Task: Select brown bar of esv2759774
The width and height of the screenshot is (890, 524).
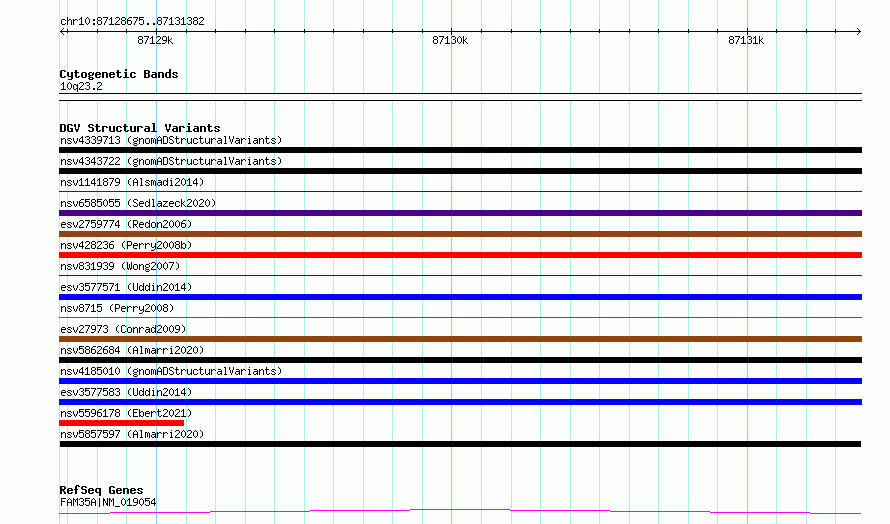Action: click(460, 234)
